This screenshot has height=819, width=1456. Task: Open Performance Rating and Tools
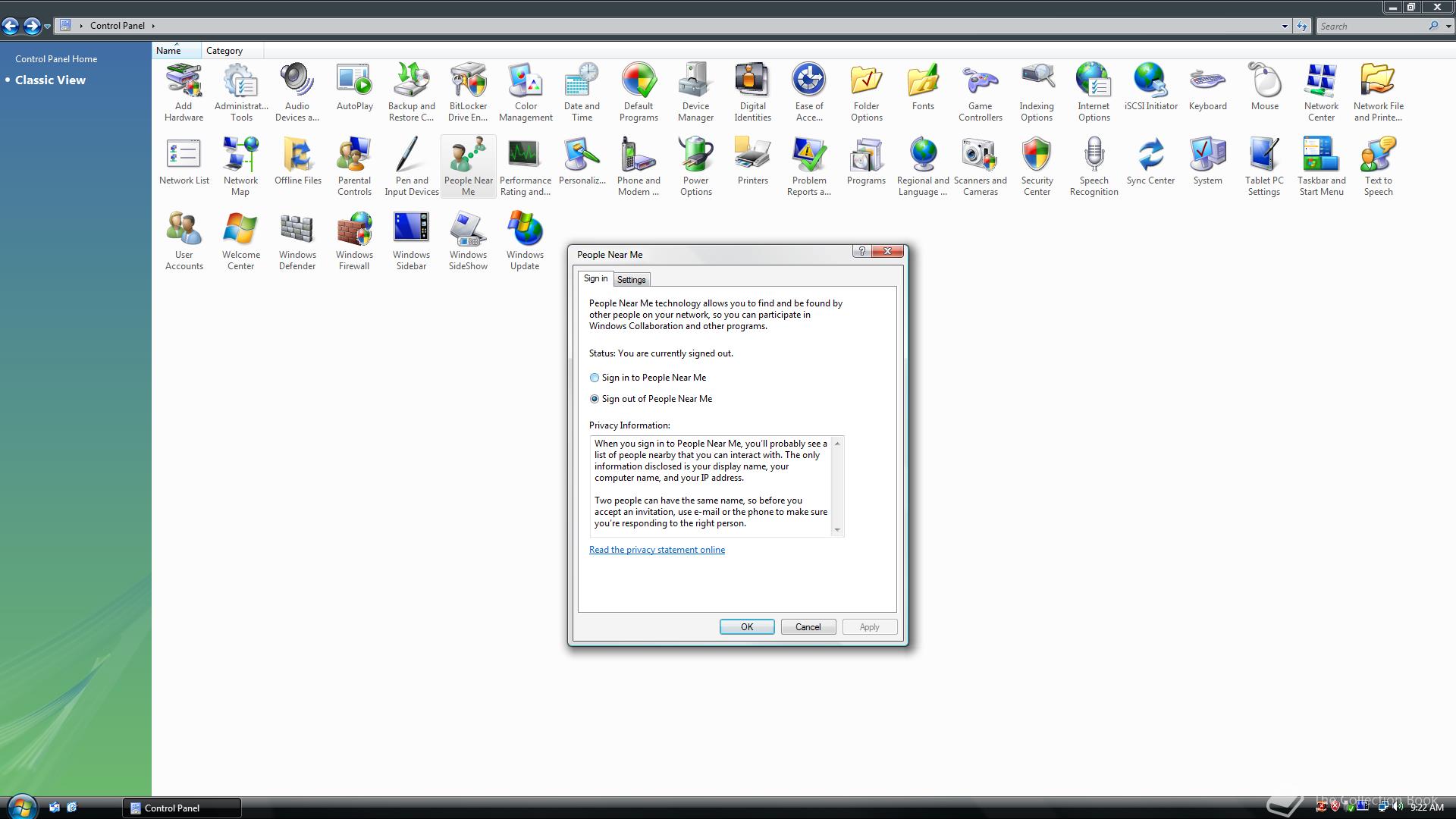tap(526, 166)
